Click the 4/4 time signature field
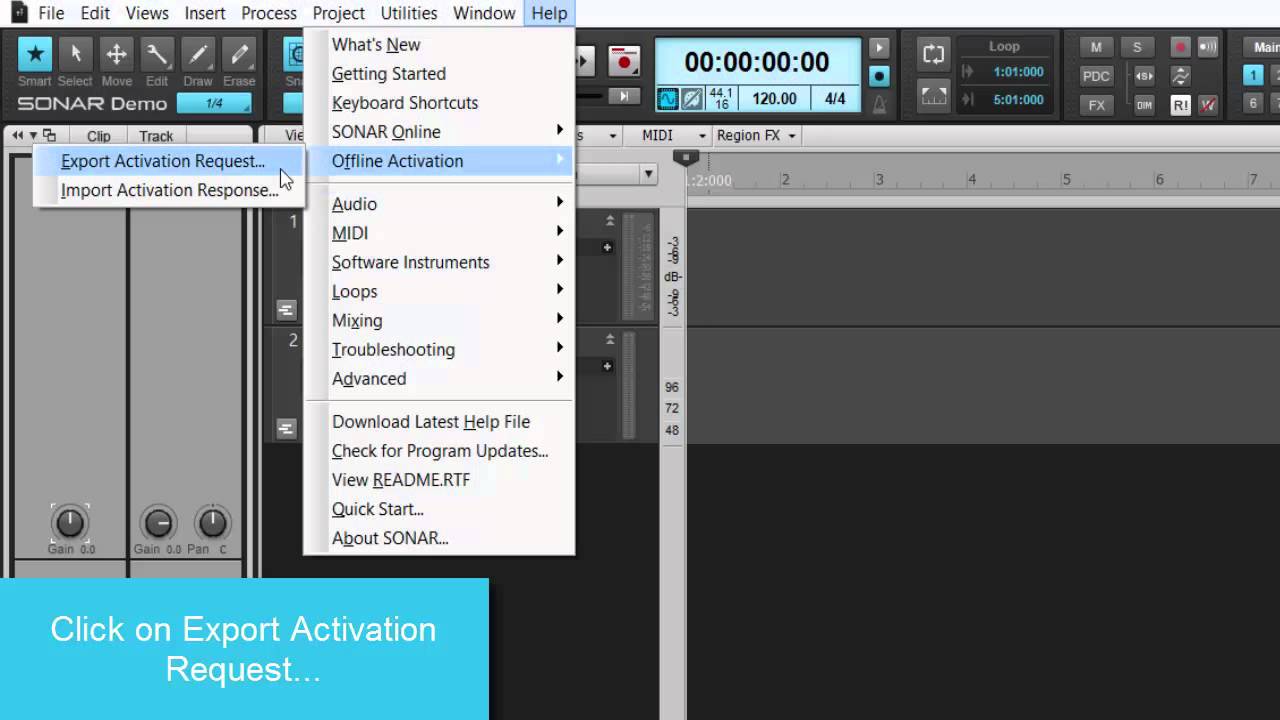The image size is (1280, 720). (x=835, y=99)
